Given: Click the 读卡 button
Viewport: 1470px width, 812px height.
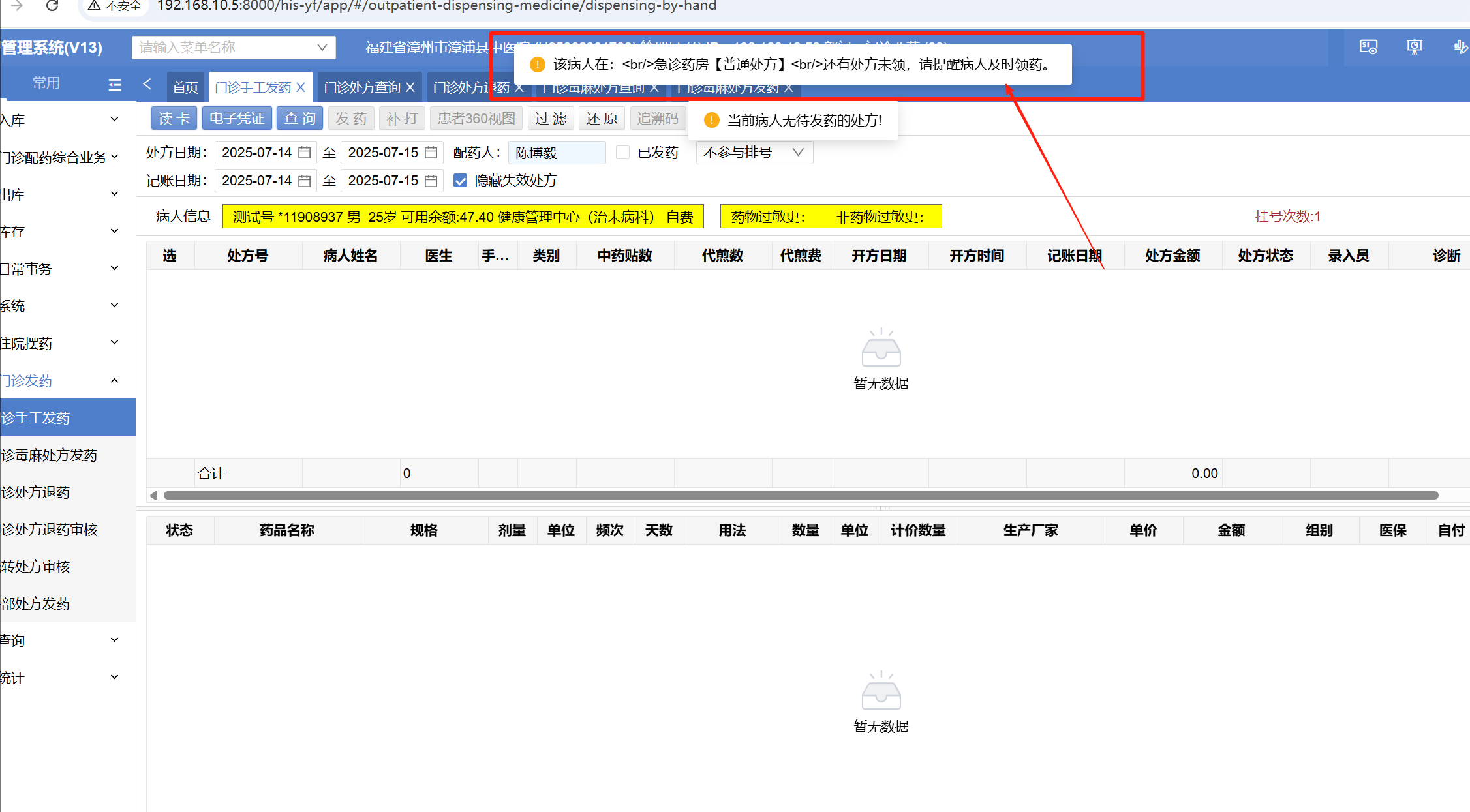Looking at the screenshot, I should coord(174,119).
